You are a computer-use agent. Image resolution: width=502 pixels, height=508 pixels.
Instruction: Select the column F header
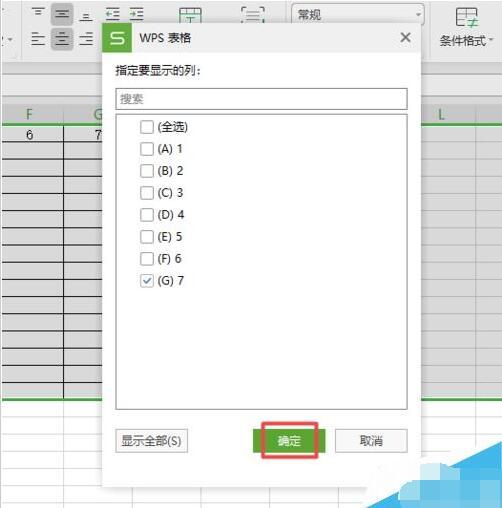(29, 114)
